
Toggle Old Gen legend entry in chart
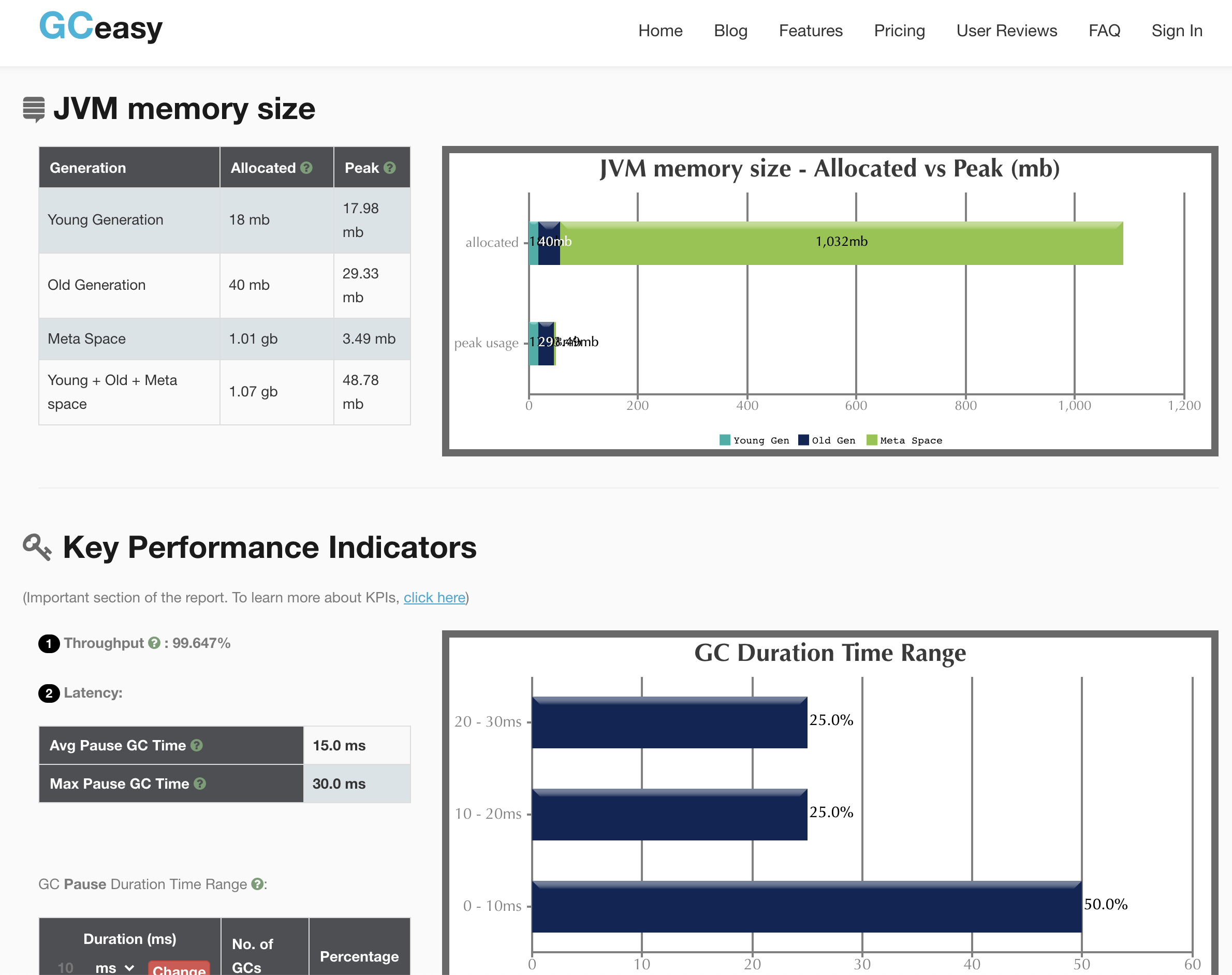click(x=826, y=440)
